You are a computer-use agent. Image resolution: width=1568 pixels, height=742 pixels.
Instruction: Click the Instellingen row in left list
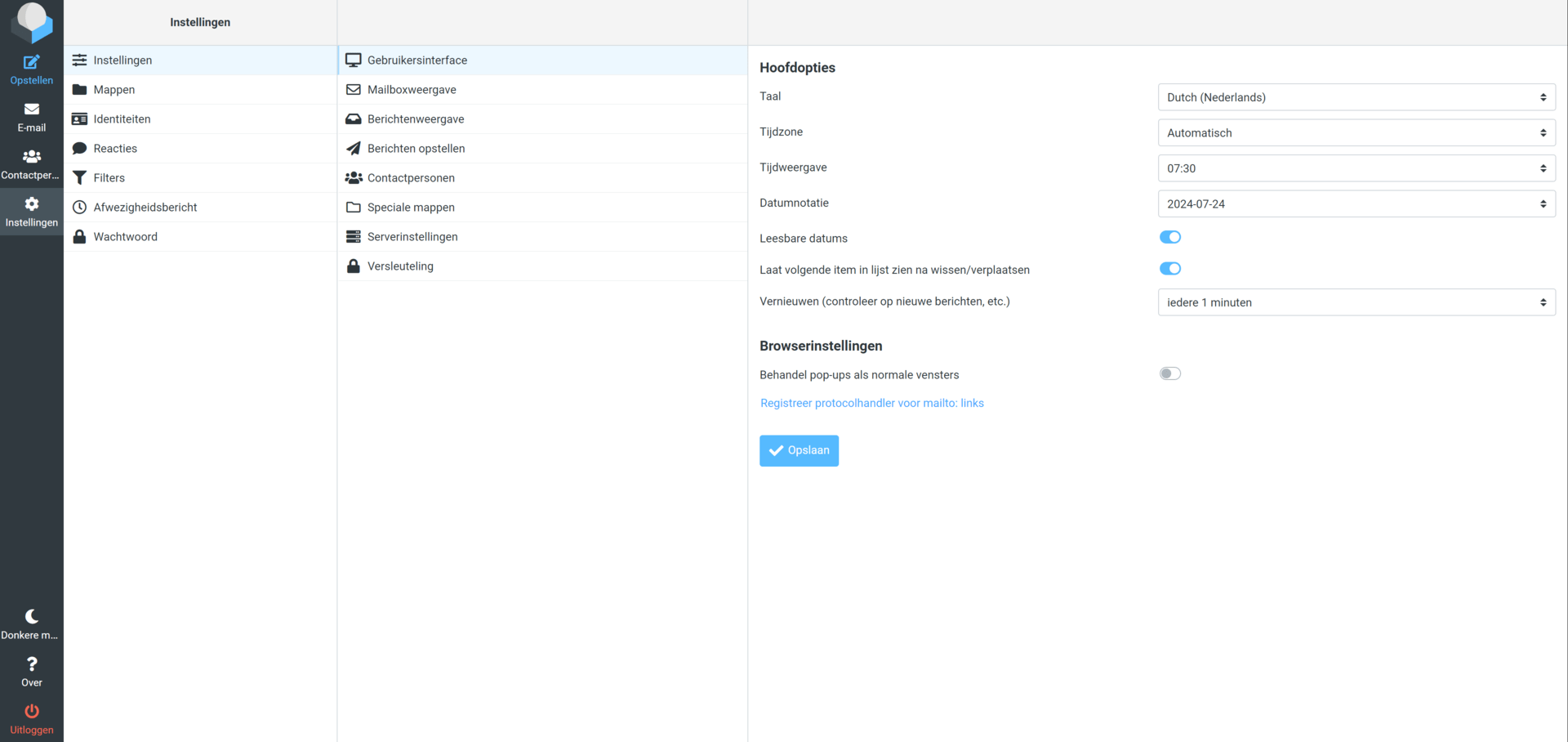pyautogui.click(x=200, y=60)
